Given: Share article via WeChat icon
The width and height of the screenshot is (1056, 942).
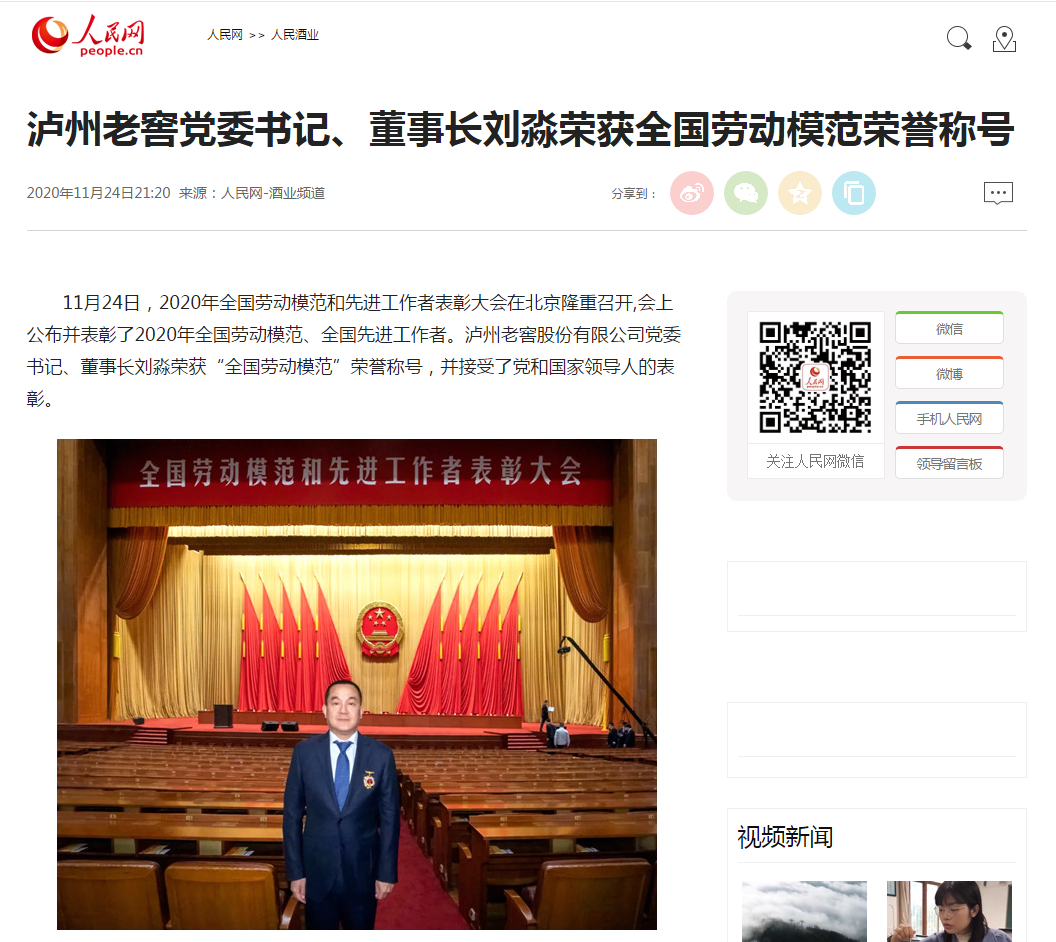Looking at the screenshot, I should click(746, 193).
